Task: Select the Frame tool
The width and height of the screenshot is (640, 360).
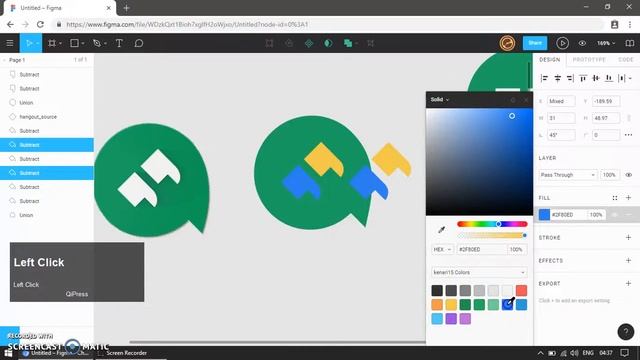Action: (52, 43)
